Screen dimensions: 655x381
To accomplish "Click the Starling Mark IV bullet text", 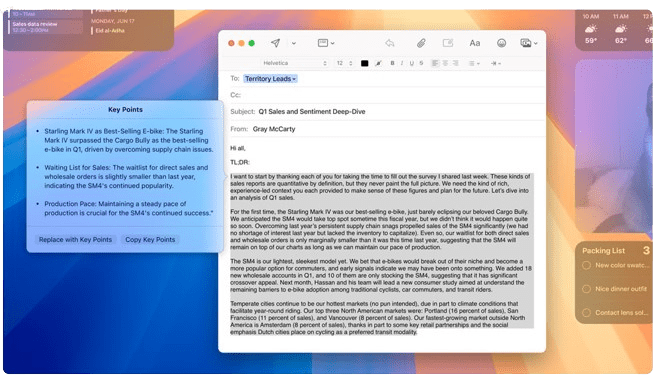I will [129, 140].
